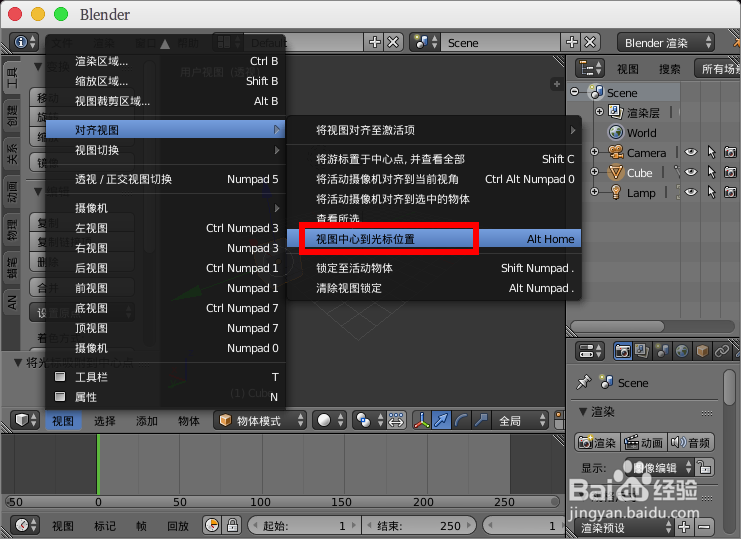The width and height of the screenshot is (741, 539).
Task: Toggle the 工具栏 checkbox in menu
Action: (x=60, y=376)
